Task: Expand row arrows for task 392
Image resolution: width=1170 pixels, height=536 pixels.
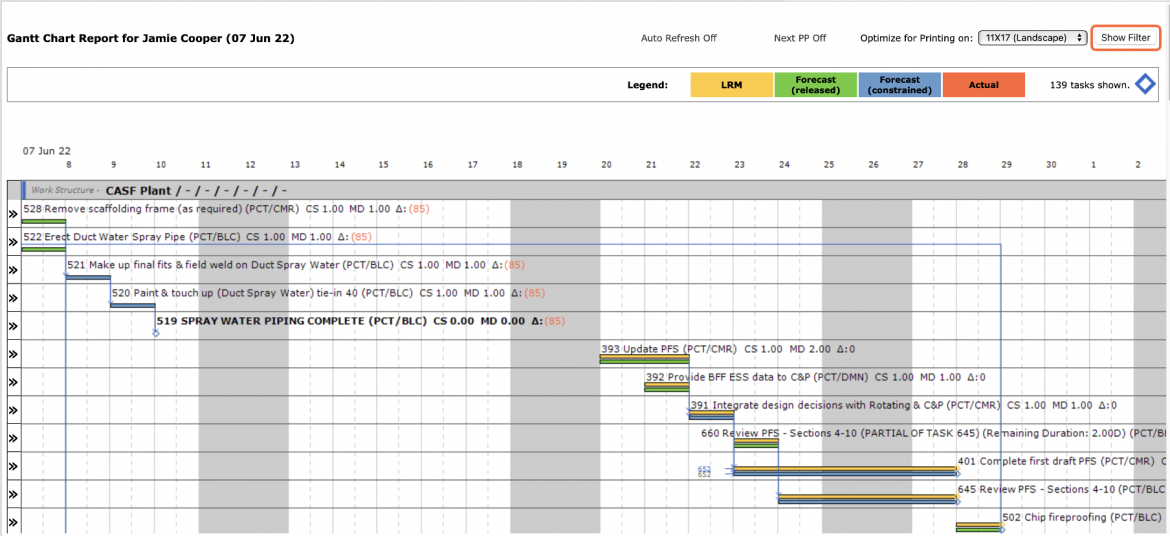Action: (x=13, y=382)
